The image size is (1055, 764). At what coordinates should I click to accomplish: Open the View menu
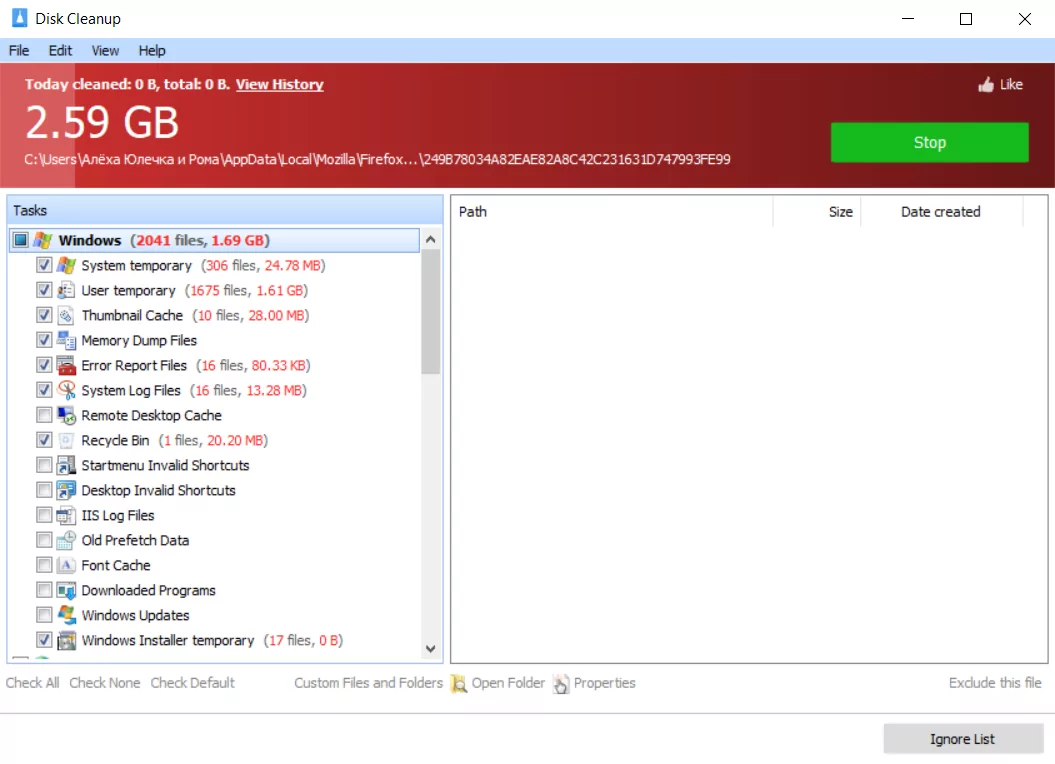(105, 50)
